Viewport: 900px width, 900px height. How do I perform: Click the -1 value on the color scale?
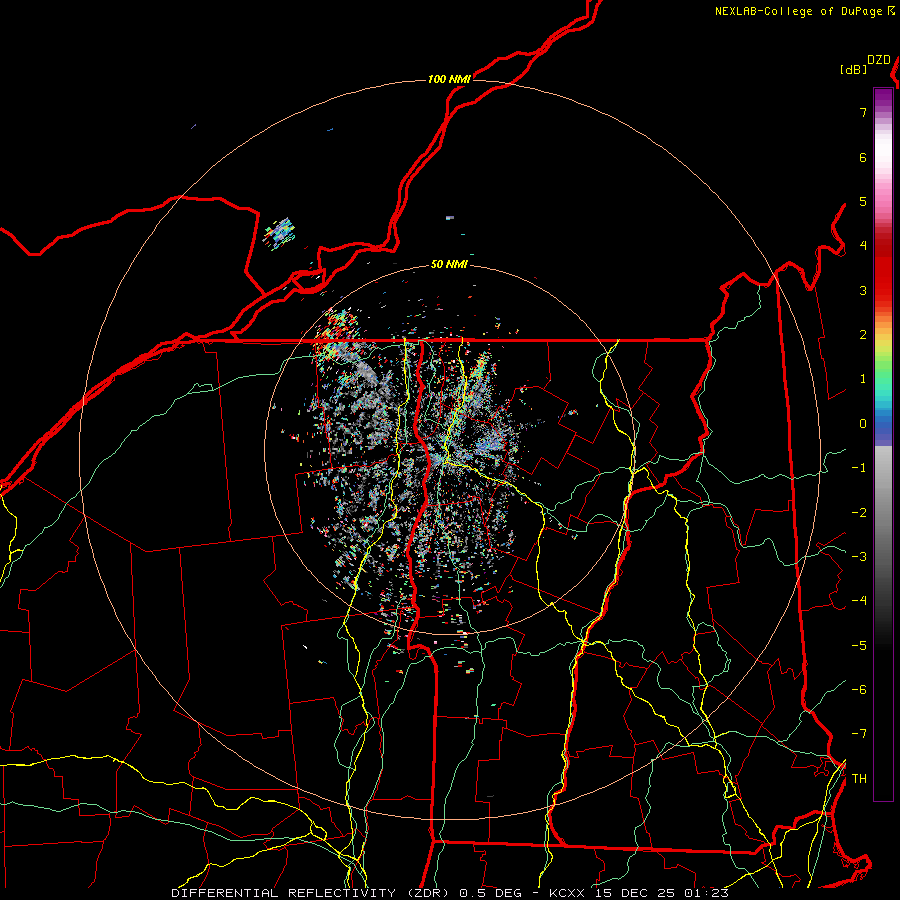[859, 468]
